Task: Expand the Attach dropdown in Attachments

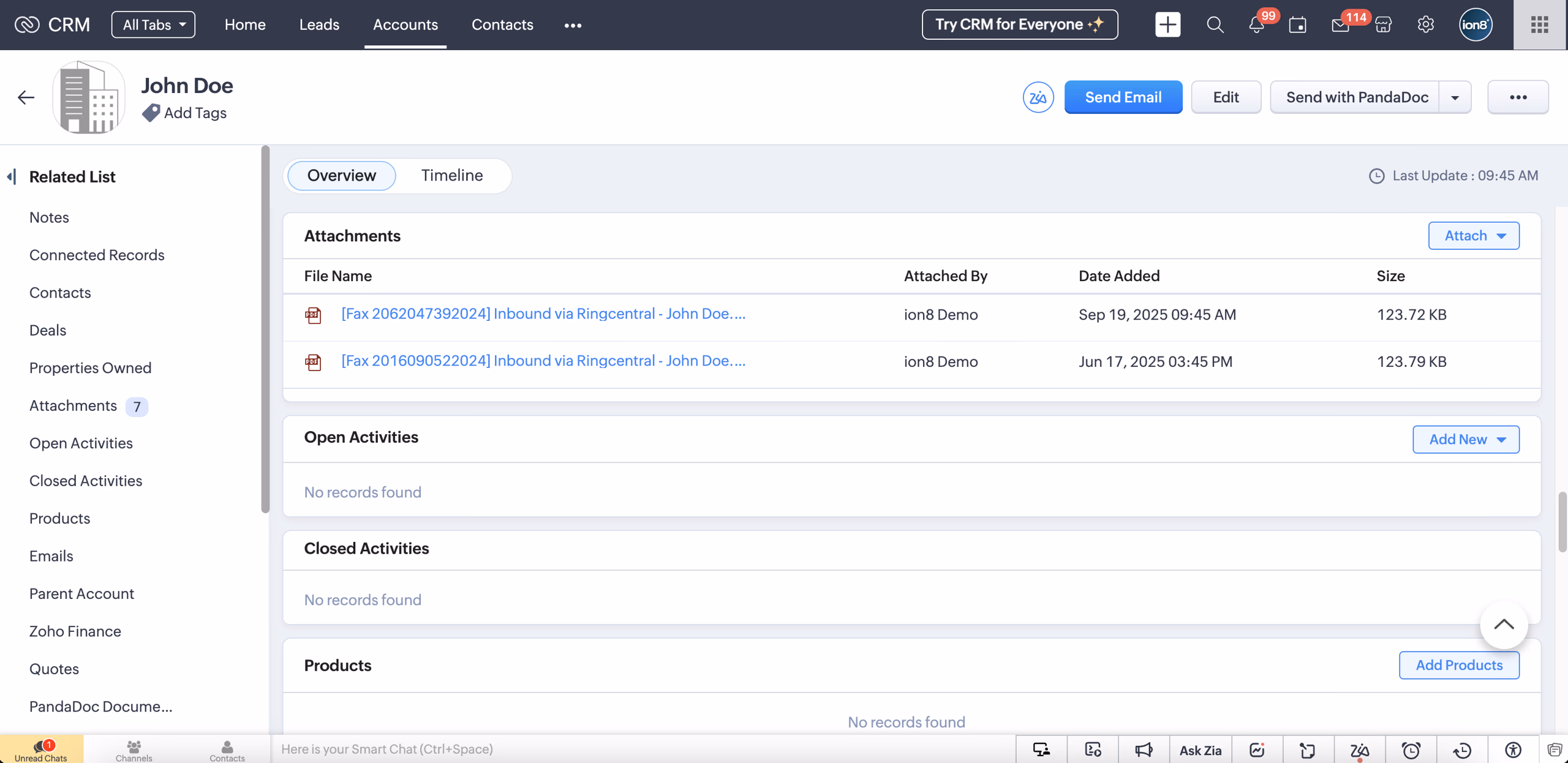Action: pyautogui.click(x=1473, y=236)
